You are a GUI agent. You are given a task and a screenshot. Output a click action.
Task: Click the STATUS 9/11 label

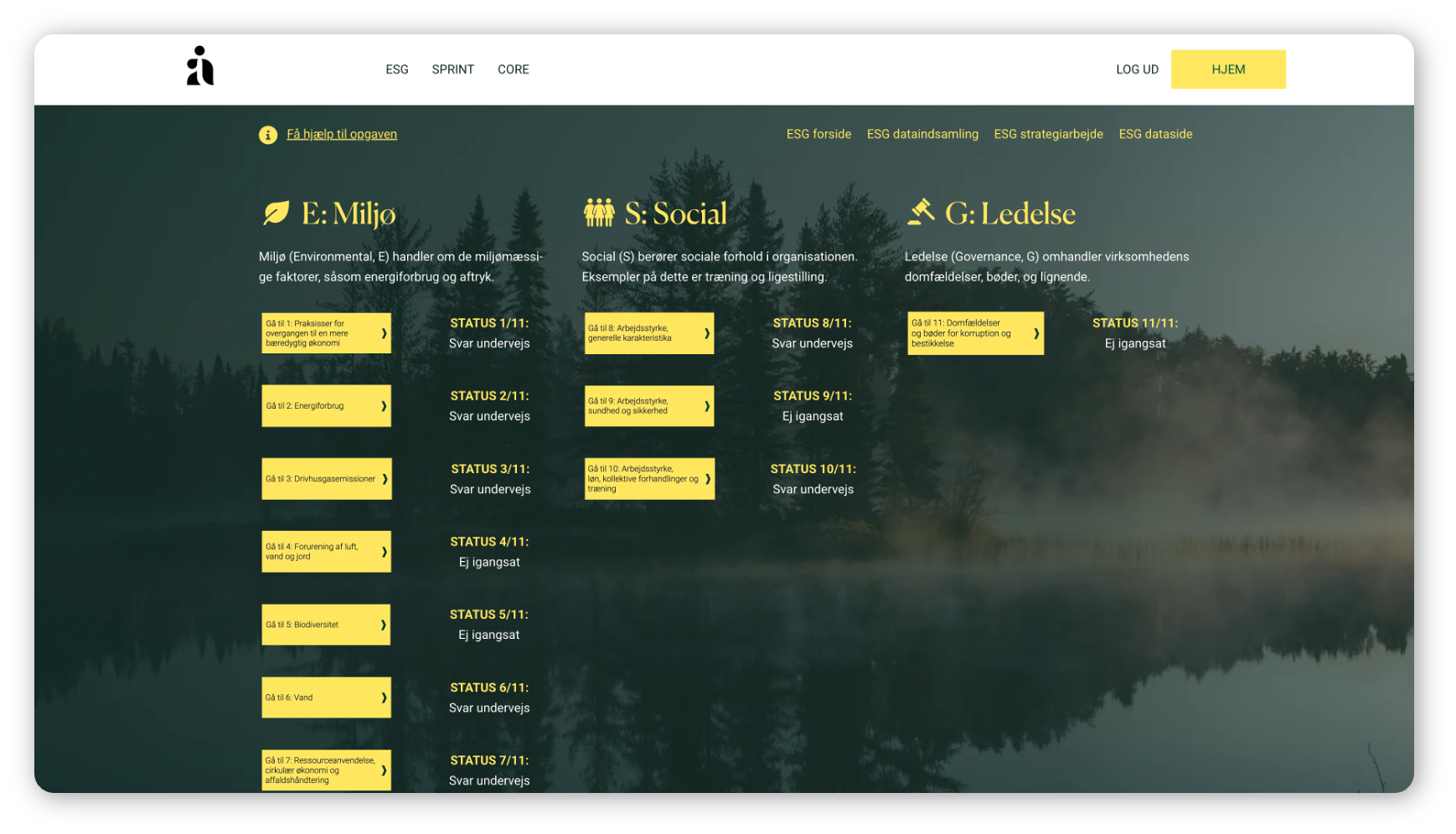[813, 396]
